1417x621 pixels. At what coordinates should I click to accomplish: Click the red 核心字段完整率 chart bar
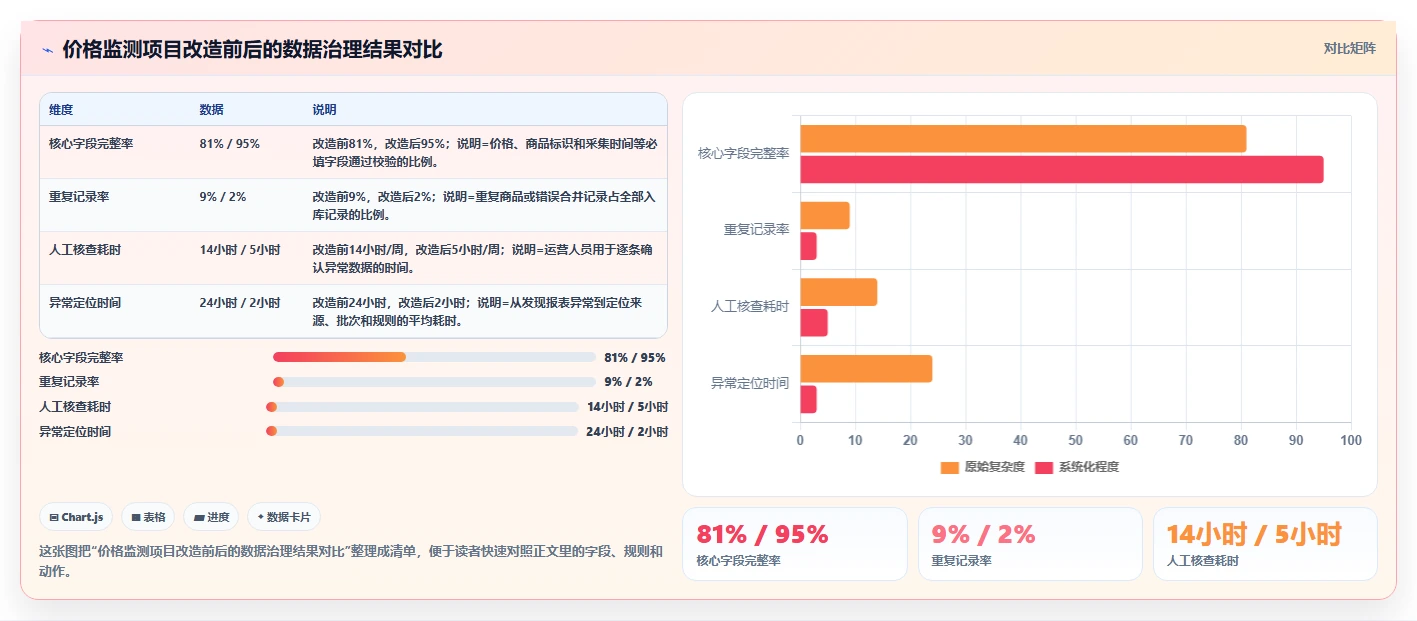point(1062,169)
